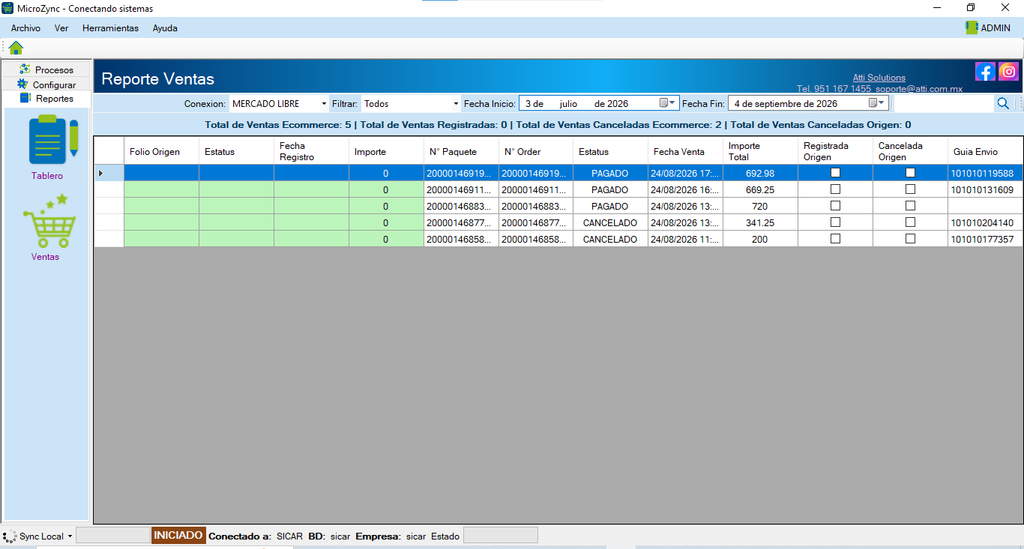Click the row selector arrow of first row
Screen dimensions: 1024x549
(109, 173)
